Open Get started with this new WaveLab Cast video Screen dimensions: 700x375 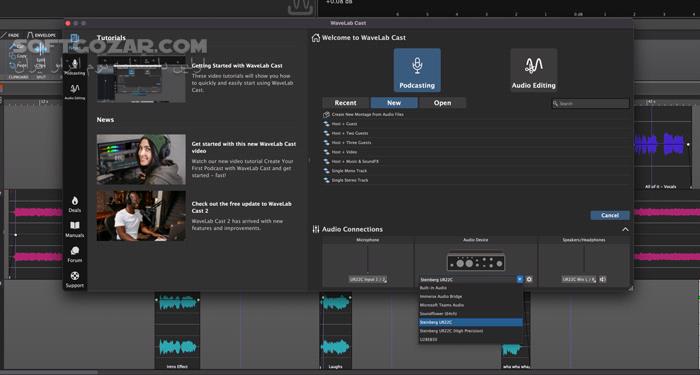tap(244, 148)
